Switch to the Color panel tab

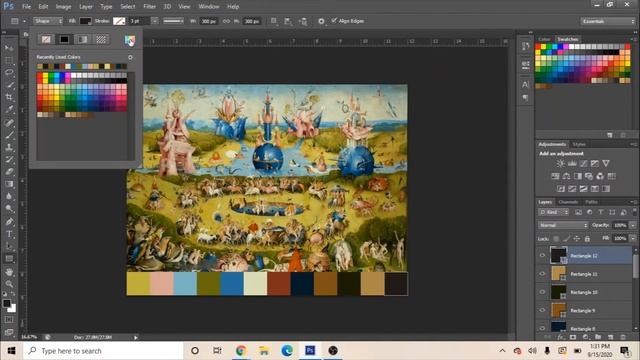pos(544,39)
